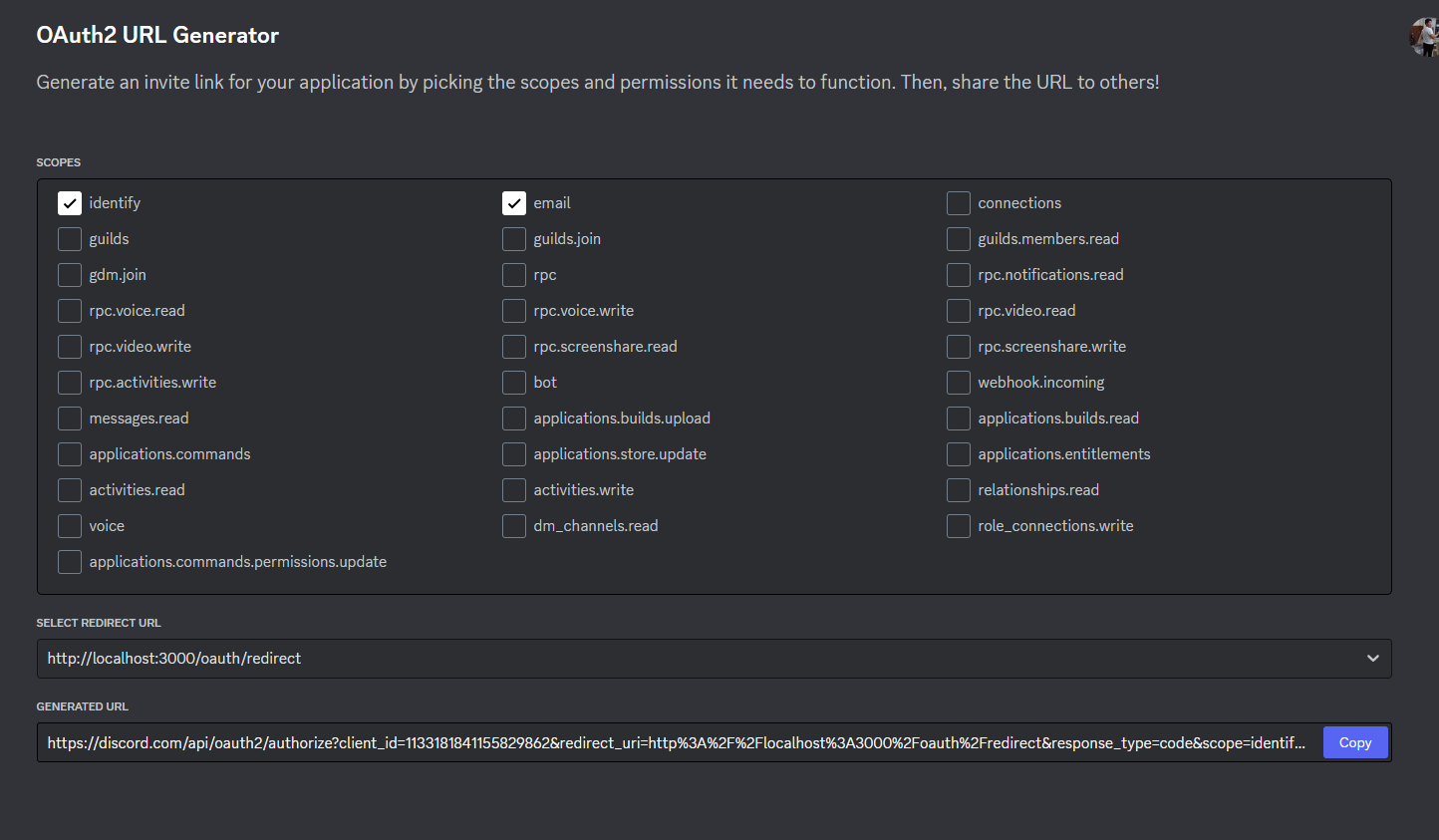Enable the voice scope checkbox

tap(70, 526)
